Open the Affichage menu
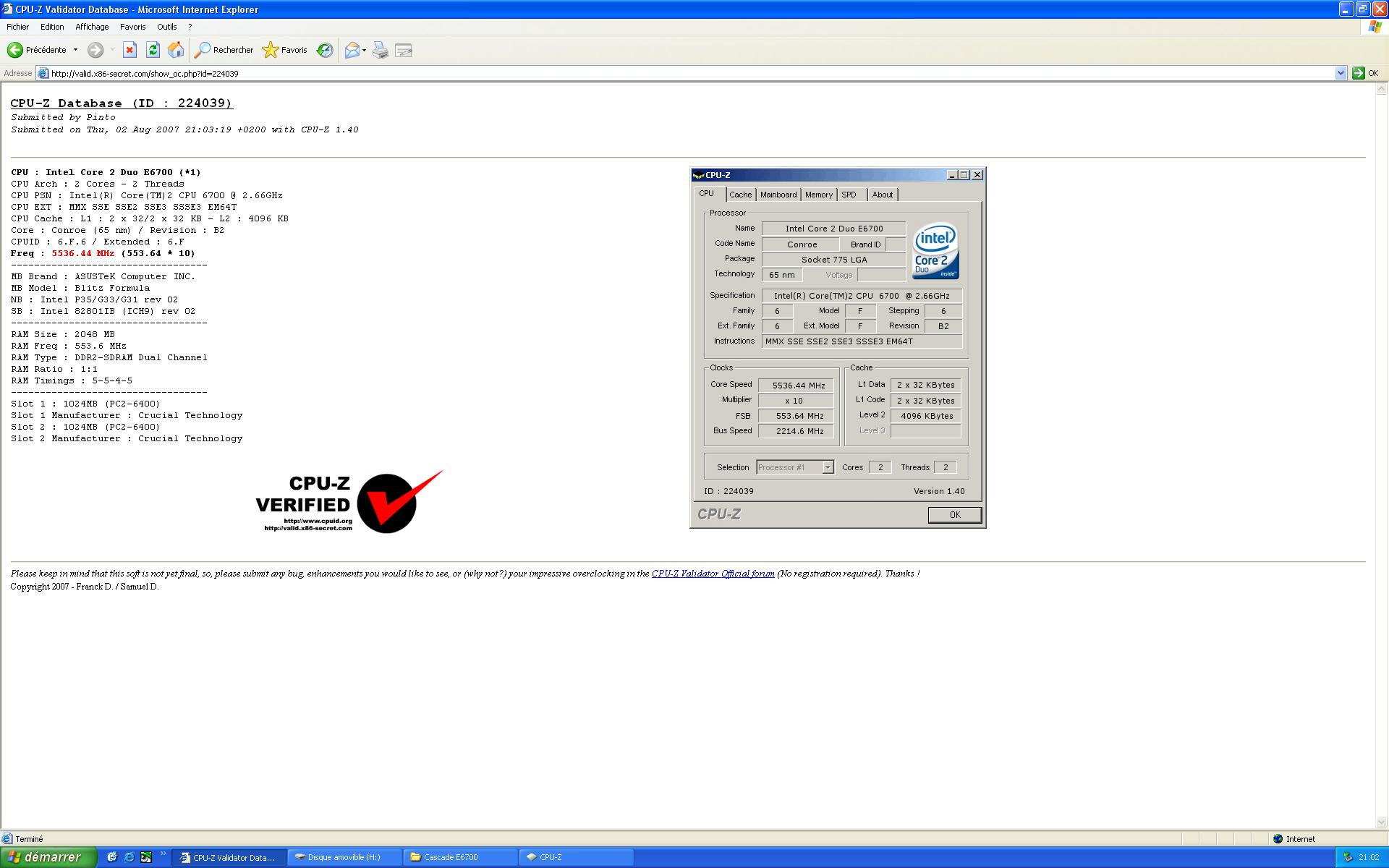The width and height of the screenshot is (1389, 868). pyautogui.click(x=92, y=27)
